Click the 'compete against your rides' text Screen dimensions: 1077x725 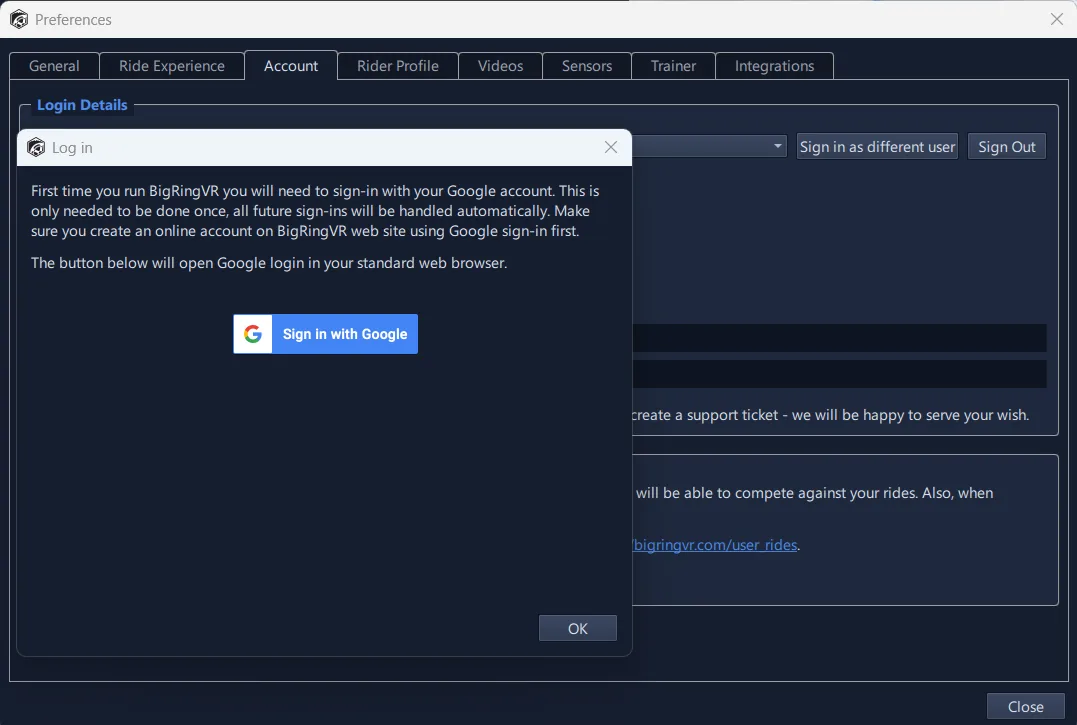tap(813, 493)
